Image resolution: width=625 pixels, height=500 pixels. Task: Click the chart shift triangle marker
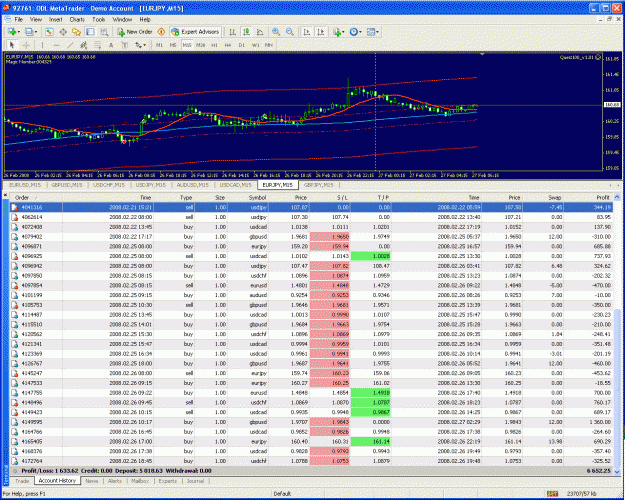[x=482, y=54]
